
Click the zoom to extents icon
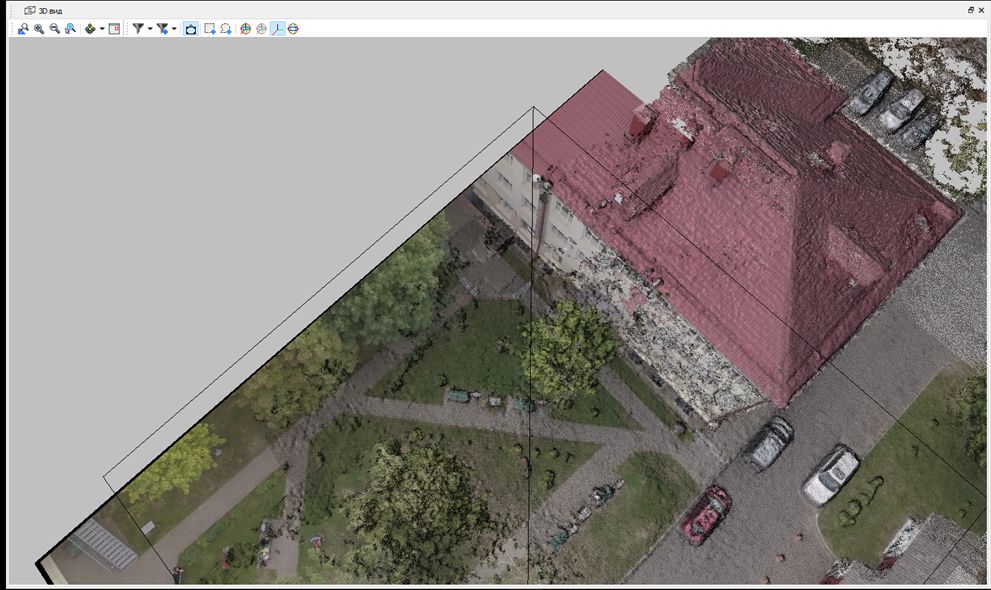pos(23,29)
